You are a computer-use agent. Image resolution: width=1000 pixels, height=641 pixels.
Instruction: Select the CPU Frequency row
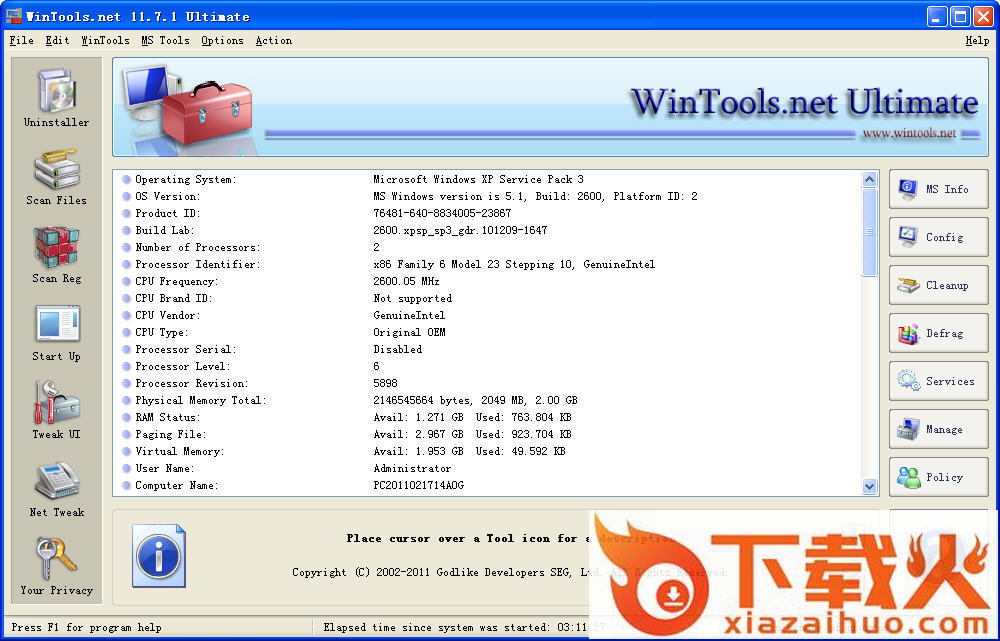pos(487,281)
